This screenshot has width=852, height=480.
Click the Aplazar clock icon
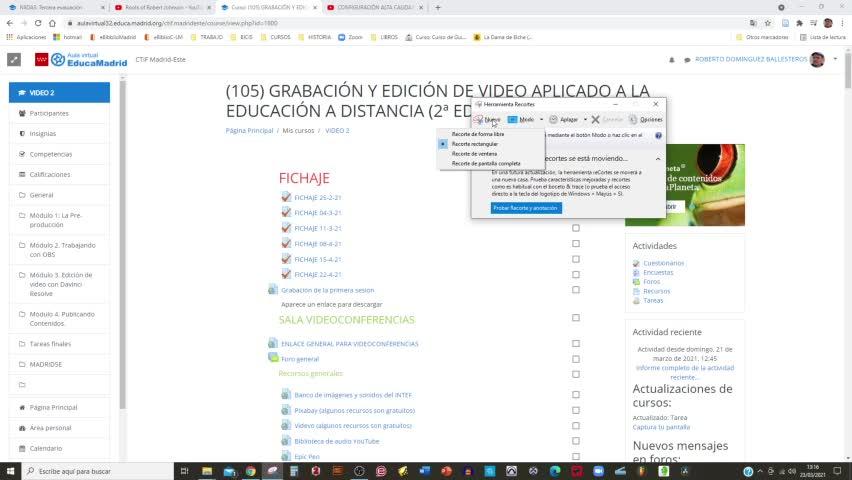point(553,120)
